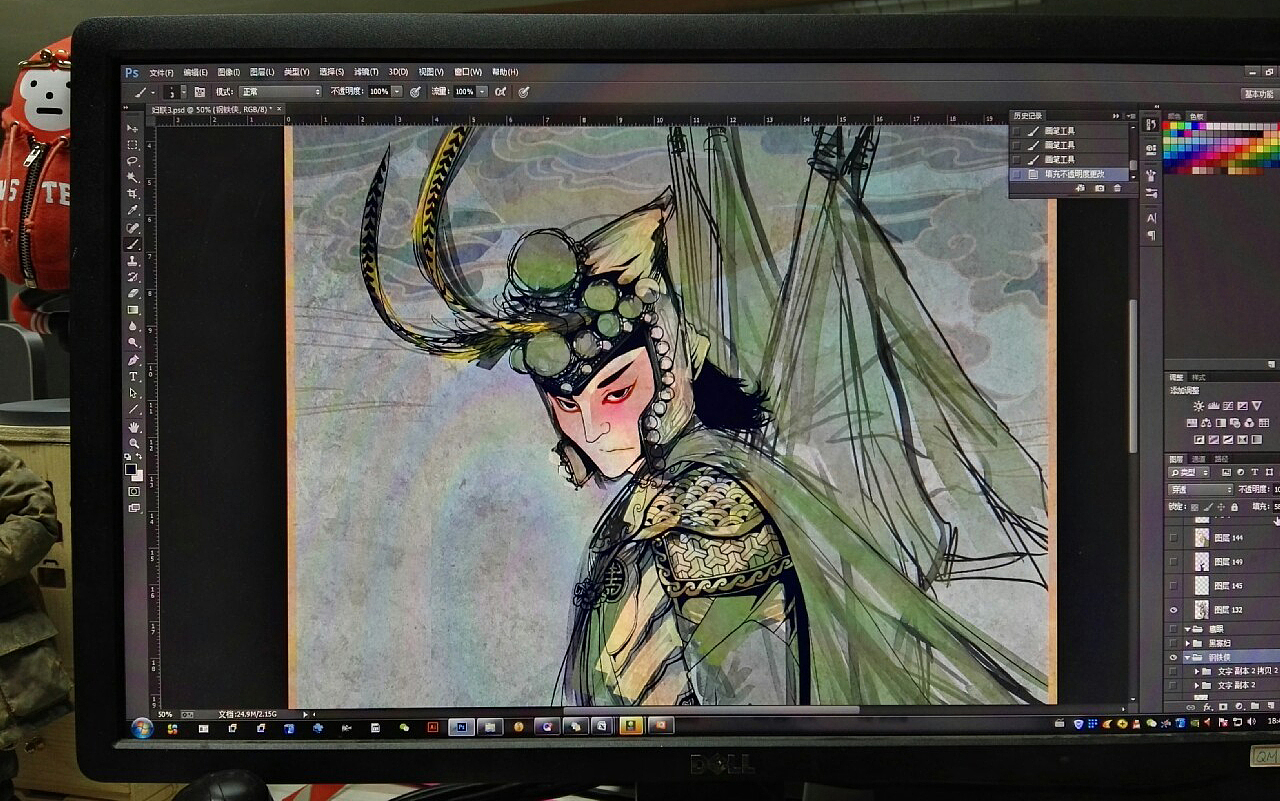
Task: Set history brush source for first 画笔工具 state
Action: point(1017,131)
